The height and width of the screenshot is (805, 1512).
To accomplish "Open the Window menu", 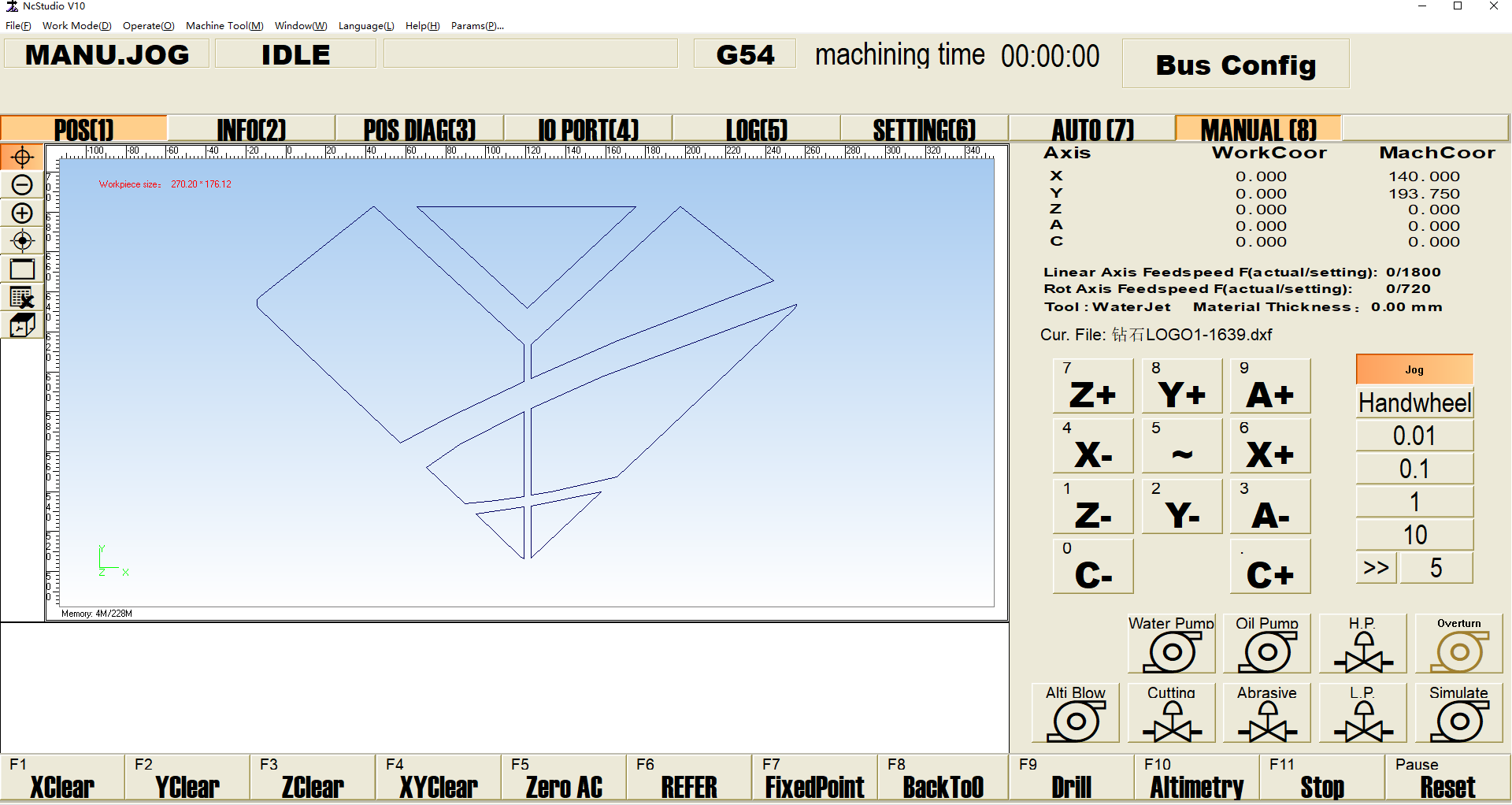I will (301, 26).
